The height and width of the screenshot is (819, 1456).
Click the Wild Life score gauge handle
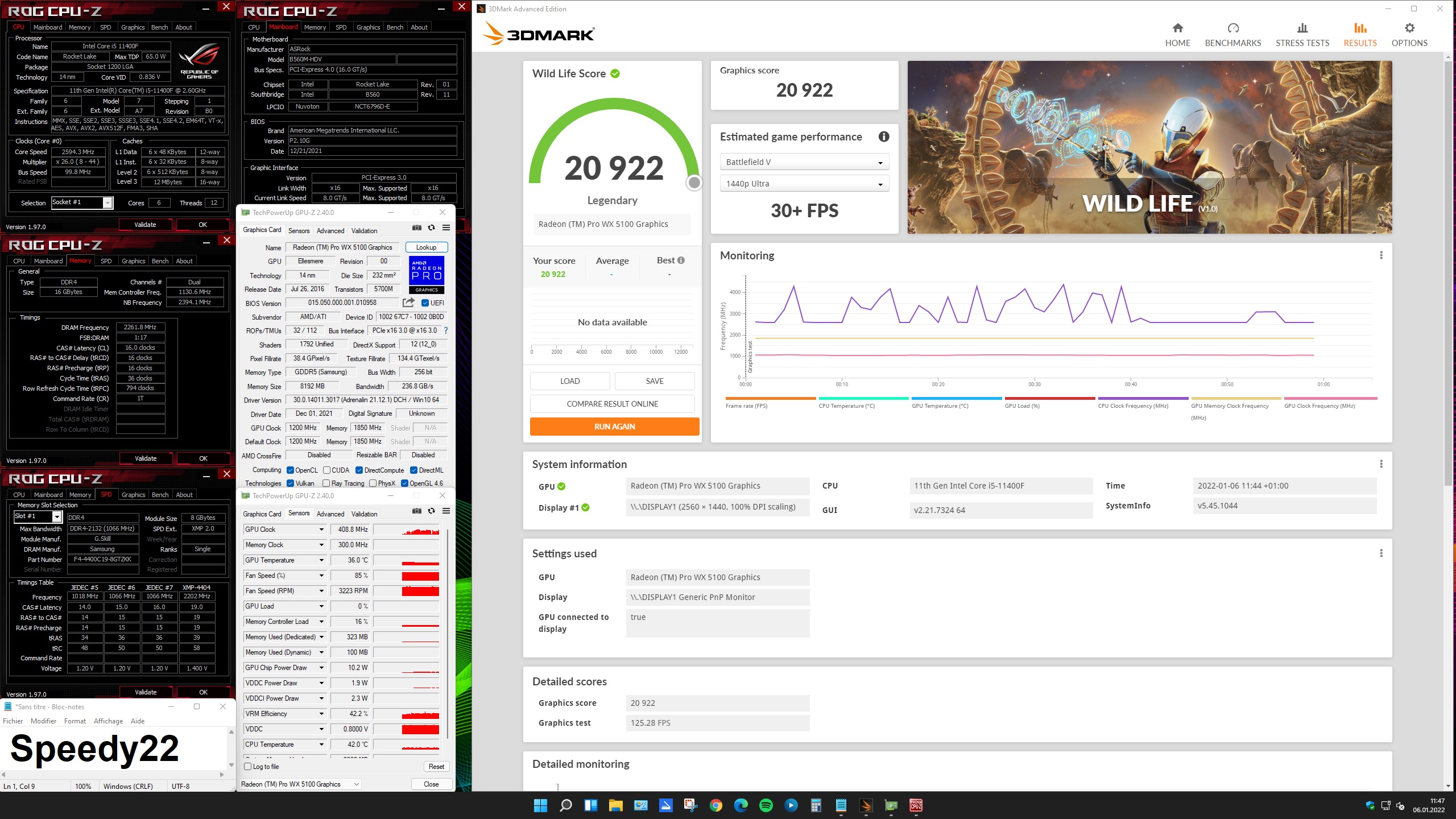pyautogui.click(x=694, y=183)
